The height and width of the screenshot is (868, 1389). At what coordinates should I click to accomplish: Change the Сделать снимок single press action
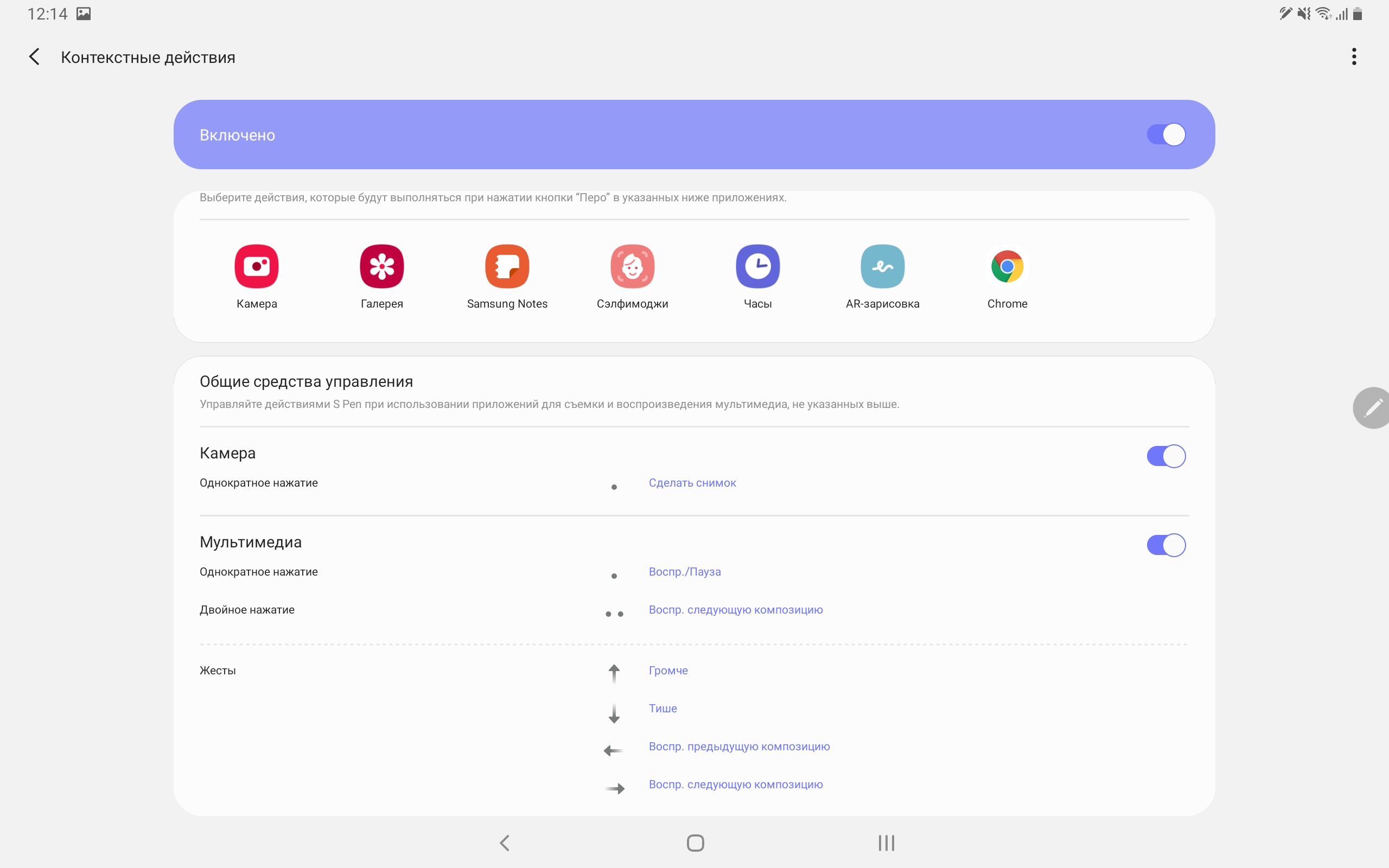coord(692,483)
